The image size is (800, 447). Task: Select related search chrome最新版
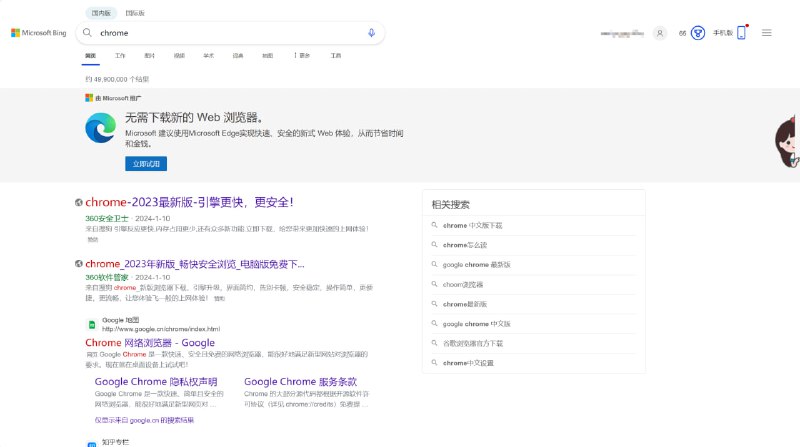465,304
